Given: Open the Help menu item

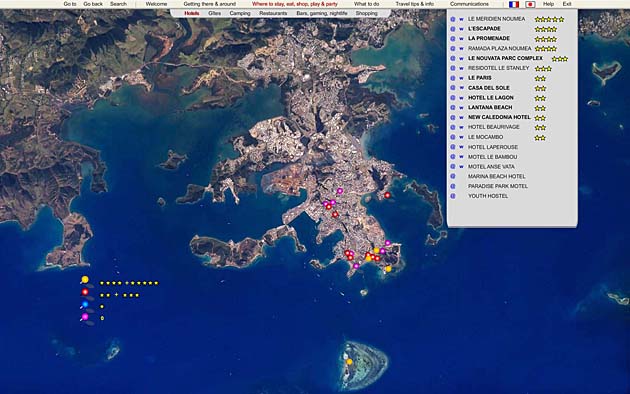Looking at the screenshot, I should [x=548, y=4].
